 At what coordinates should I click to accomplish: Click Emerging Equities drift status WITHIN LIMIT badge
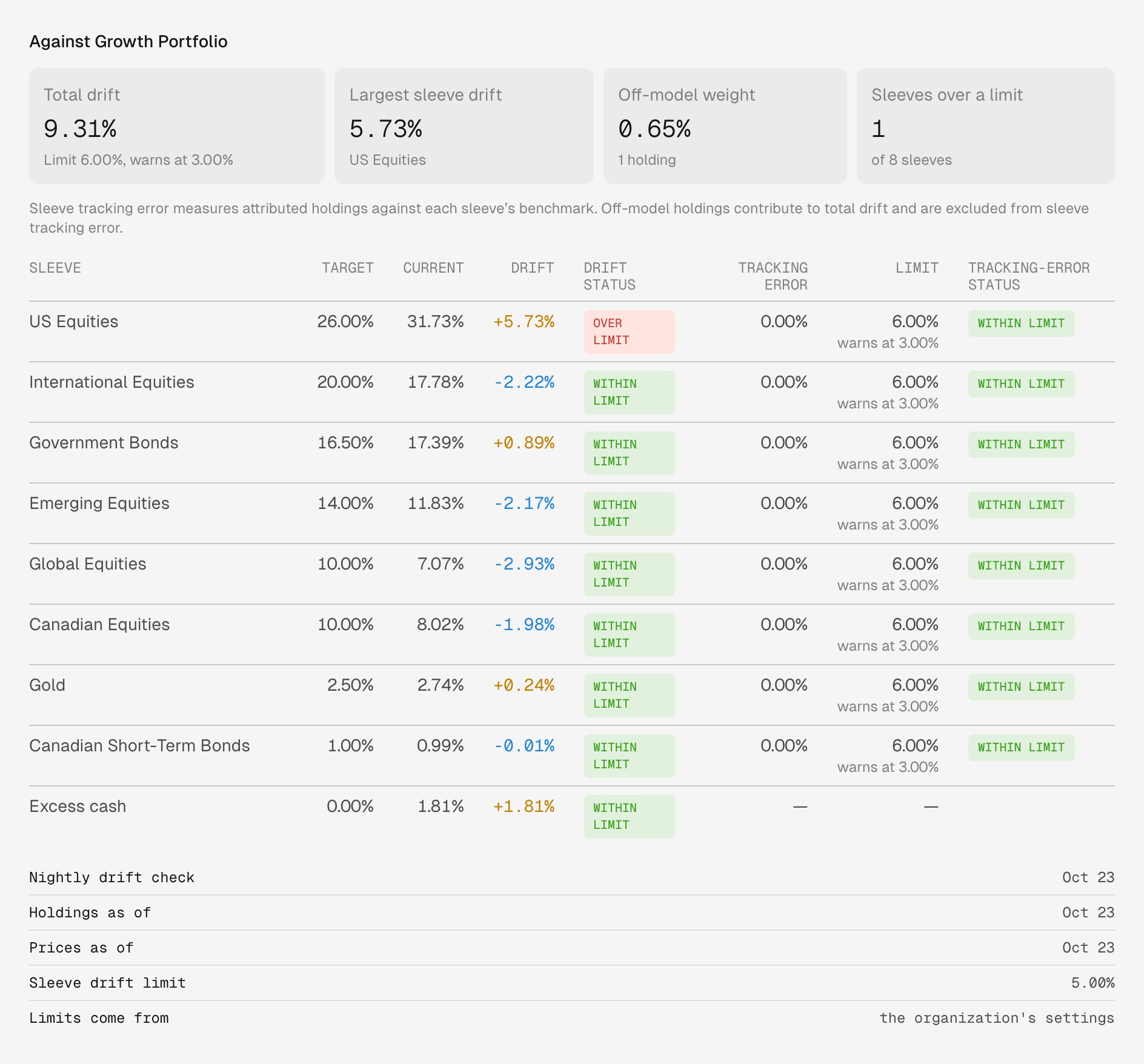(x=629, y=514)
